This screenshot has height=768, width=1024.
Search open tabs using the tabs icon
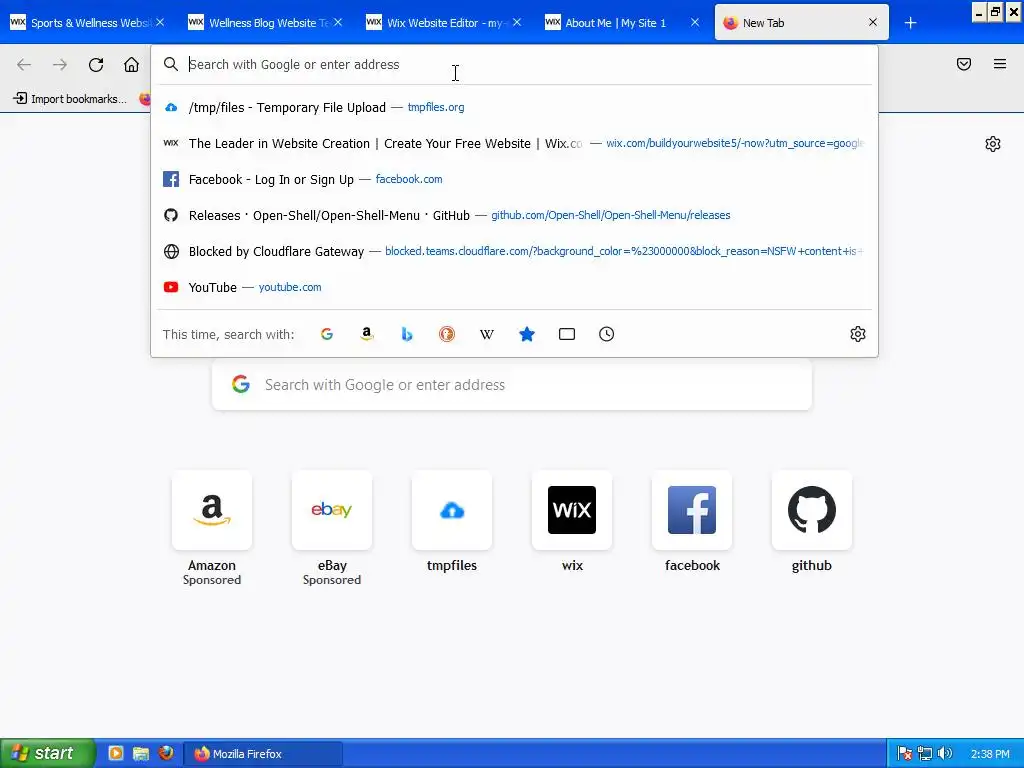pyautogui.click(x=567, y=334)
